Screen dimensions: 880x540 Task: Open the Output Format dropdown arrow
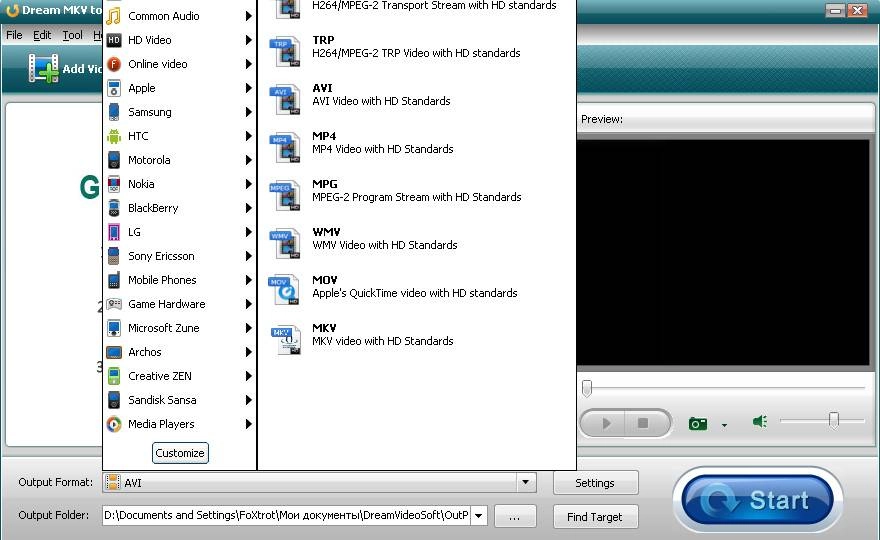[x=525, y=482]
